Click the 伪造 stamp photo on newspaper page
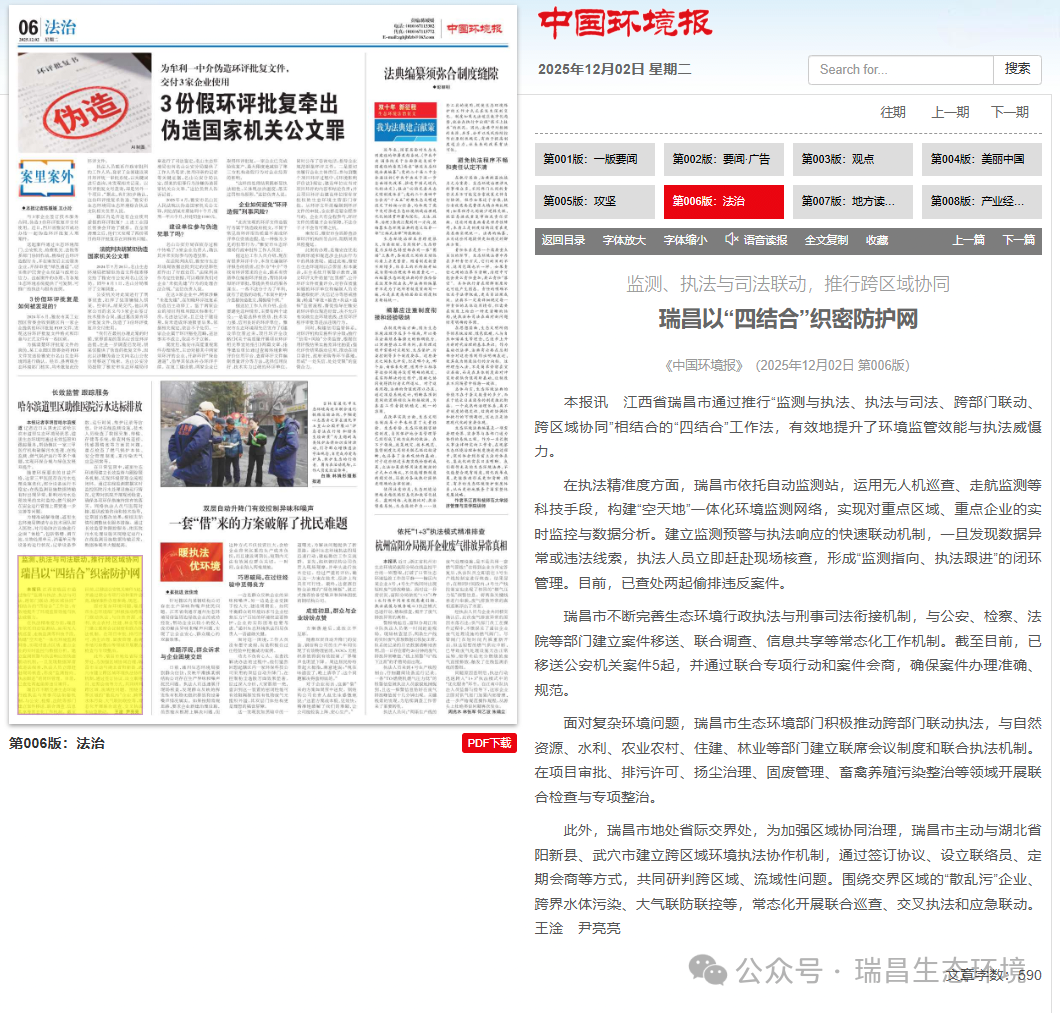The height and width of the screenshot is (1013, 1060). (85, 101)
